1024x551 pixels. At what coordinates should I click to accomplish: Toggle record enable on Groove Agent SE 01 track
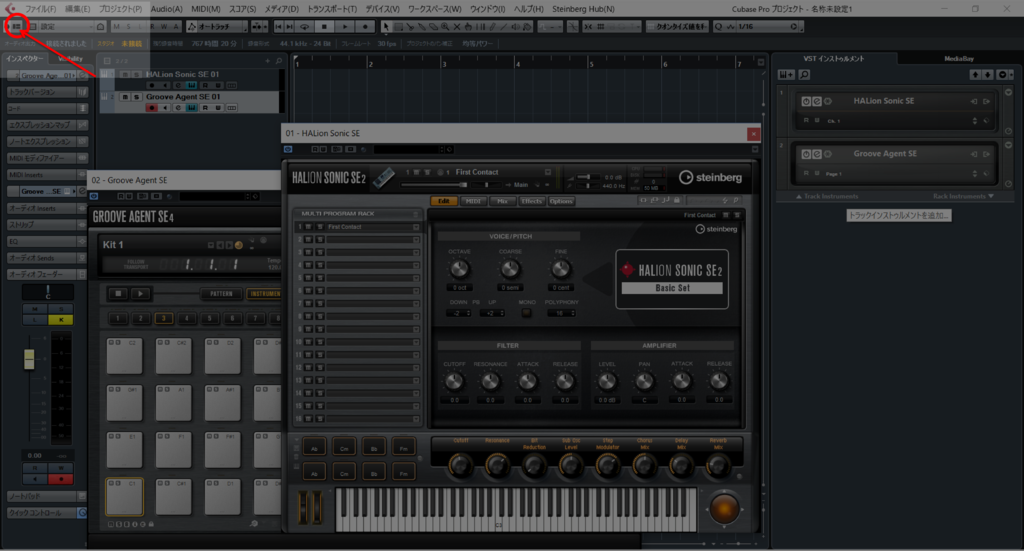(x=152, y=108)
